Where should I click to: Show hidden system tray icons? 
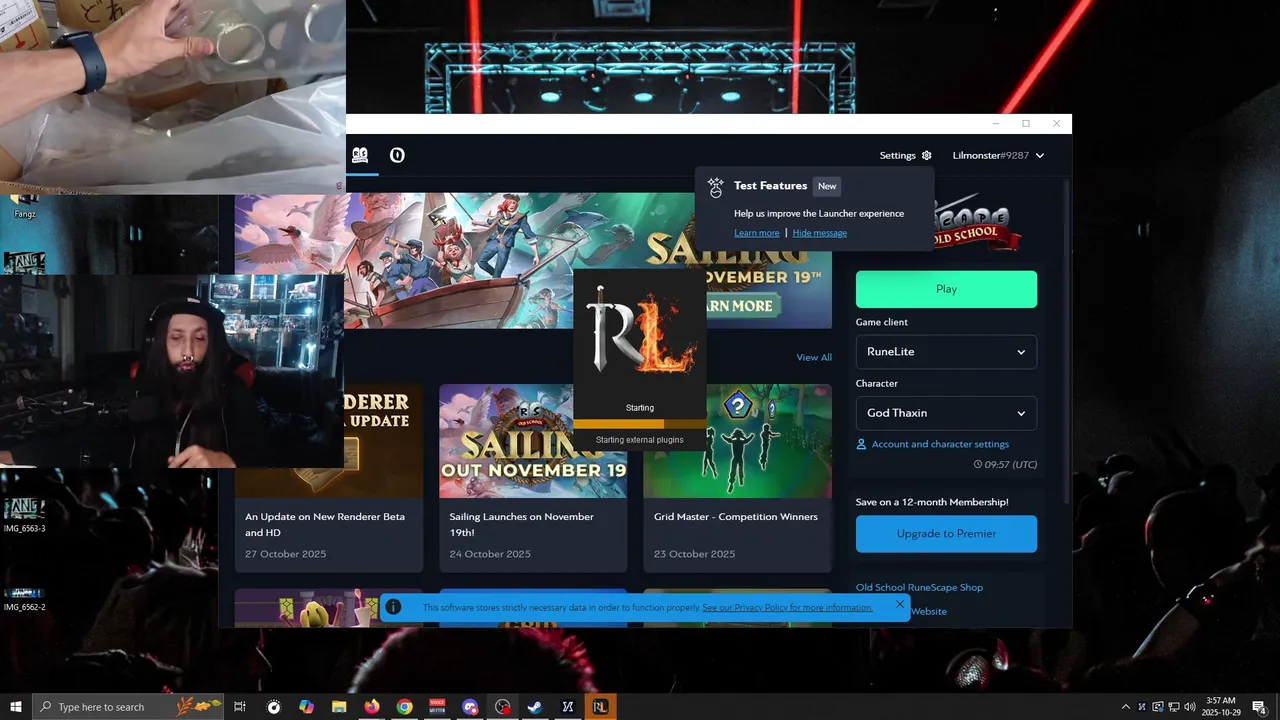1126,707
